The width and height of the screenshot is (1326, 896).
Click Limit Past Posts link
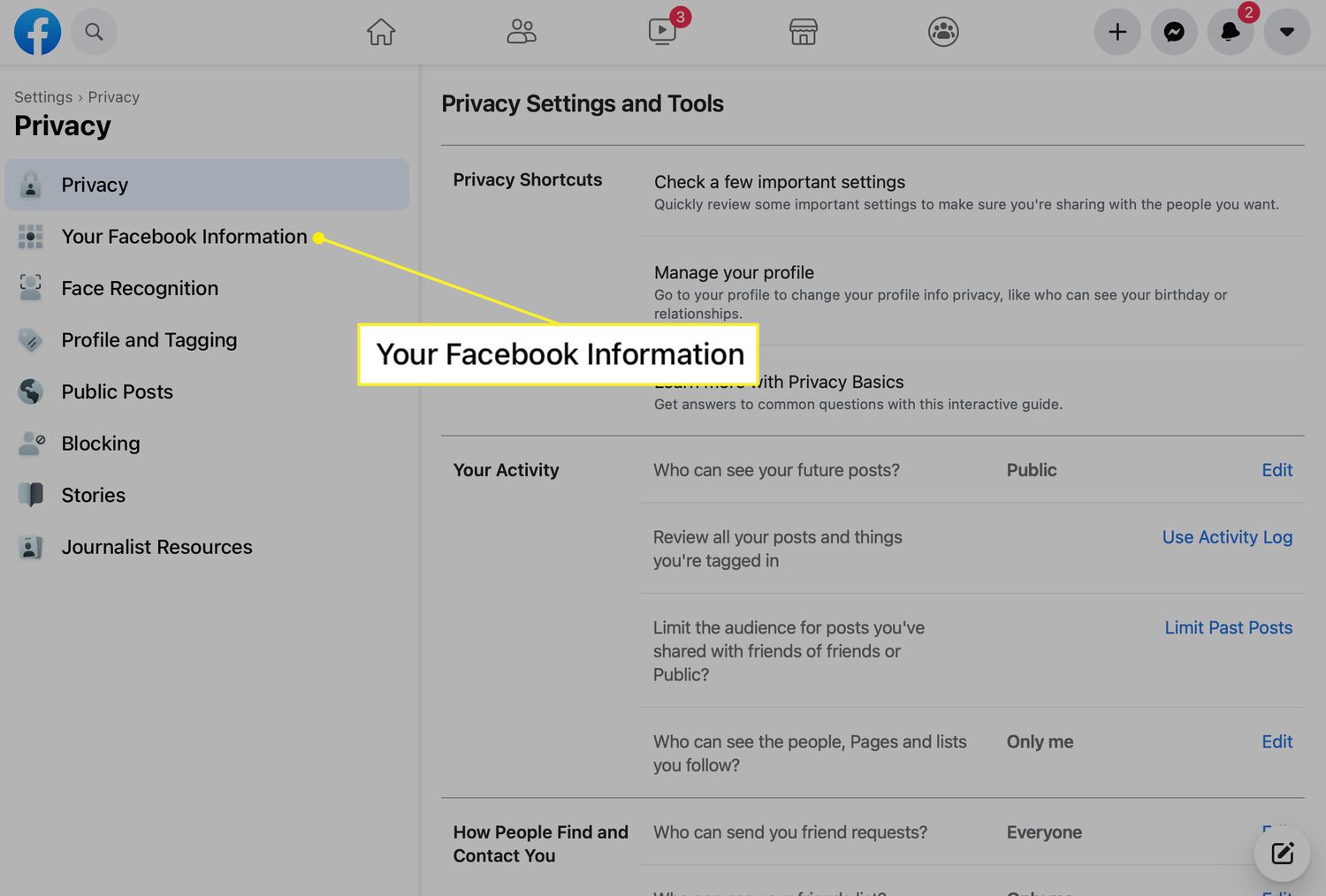pyautogui.click(x=1229, y=627)
